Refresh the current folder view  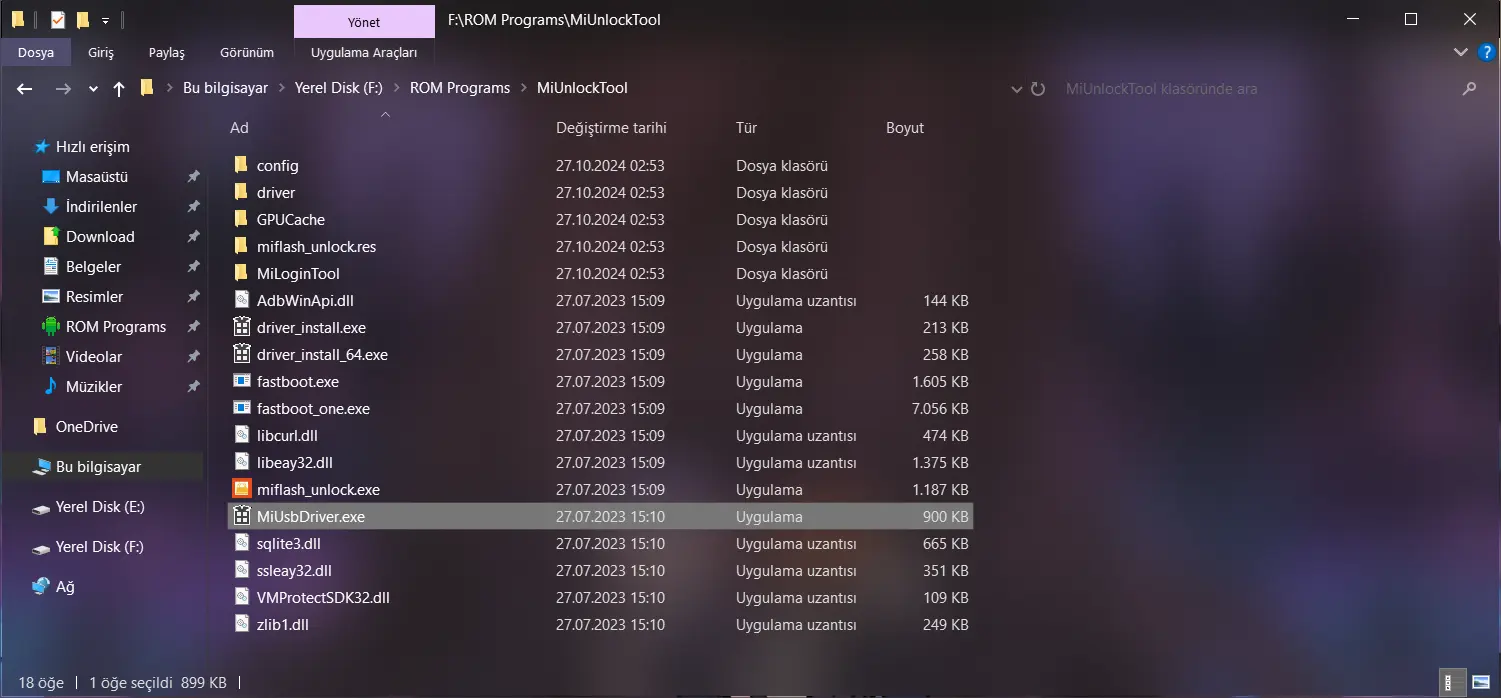click(x=1038, y=88)
